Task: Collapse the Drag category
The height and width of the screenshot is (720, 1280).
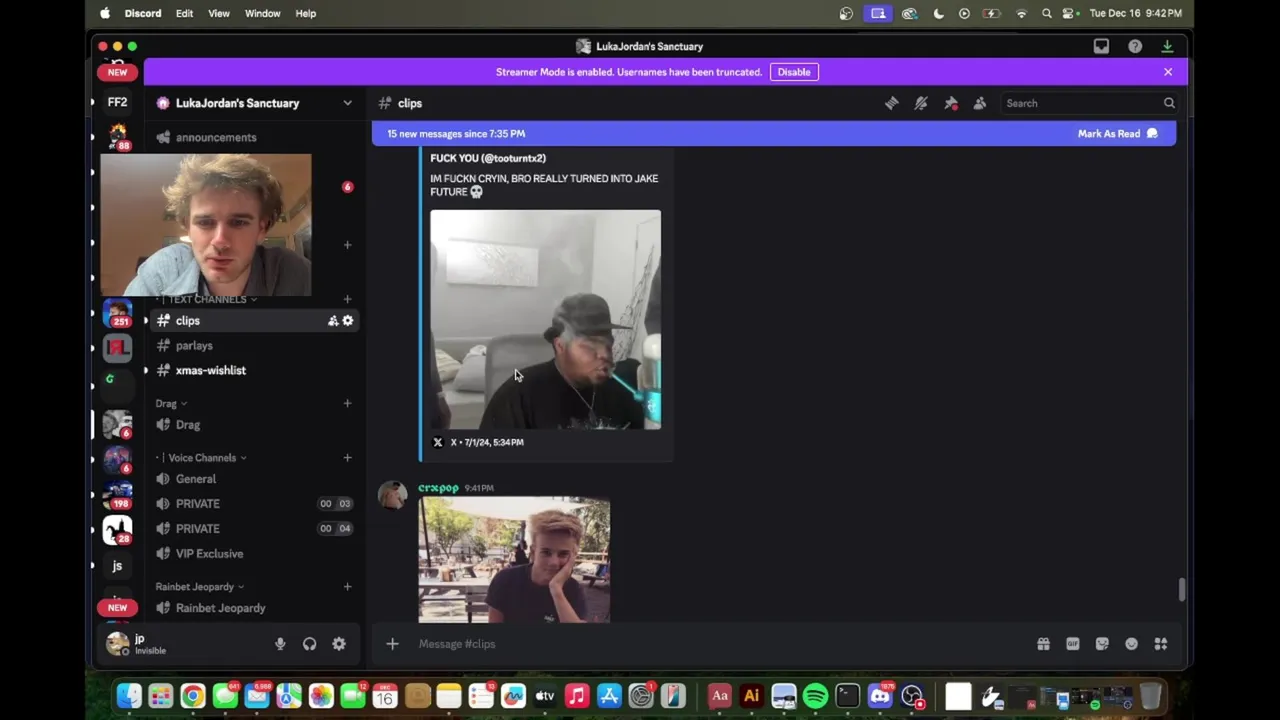Action: (x=171, y=403)
